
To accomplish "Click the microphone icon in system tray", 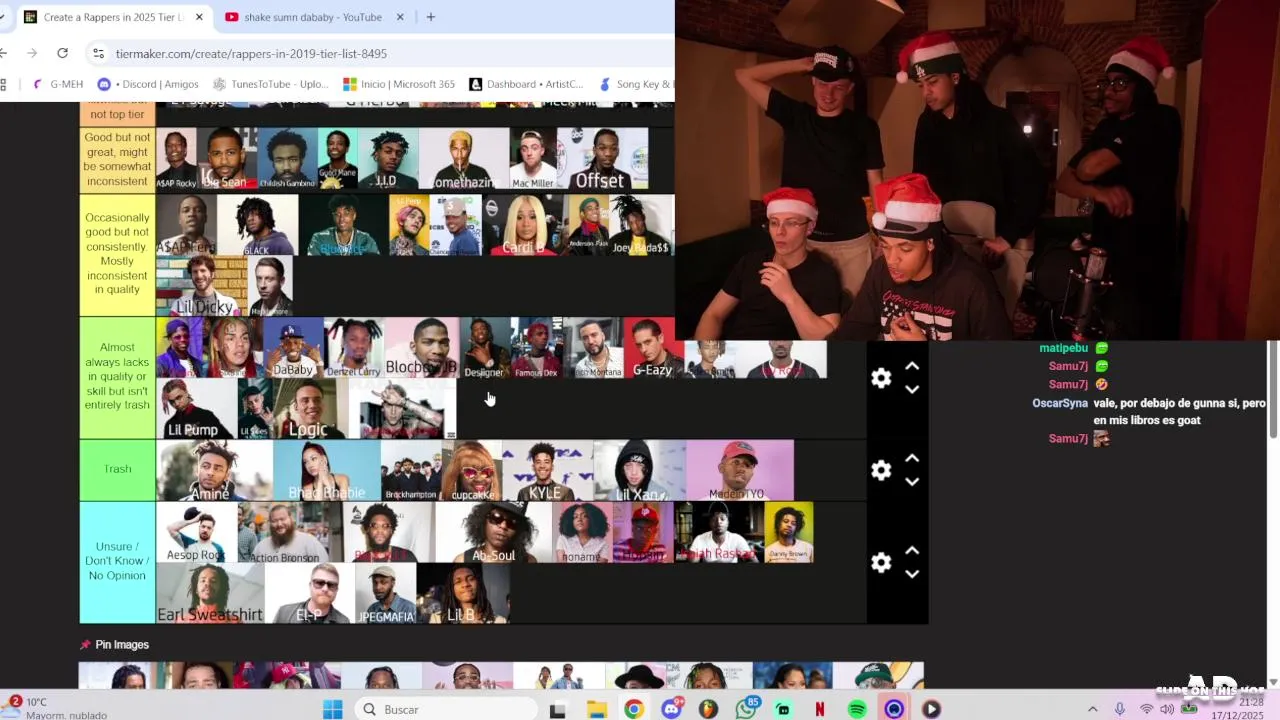I will coord(1120,709).
